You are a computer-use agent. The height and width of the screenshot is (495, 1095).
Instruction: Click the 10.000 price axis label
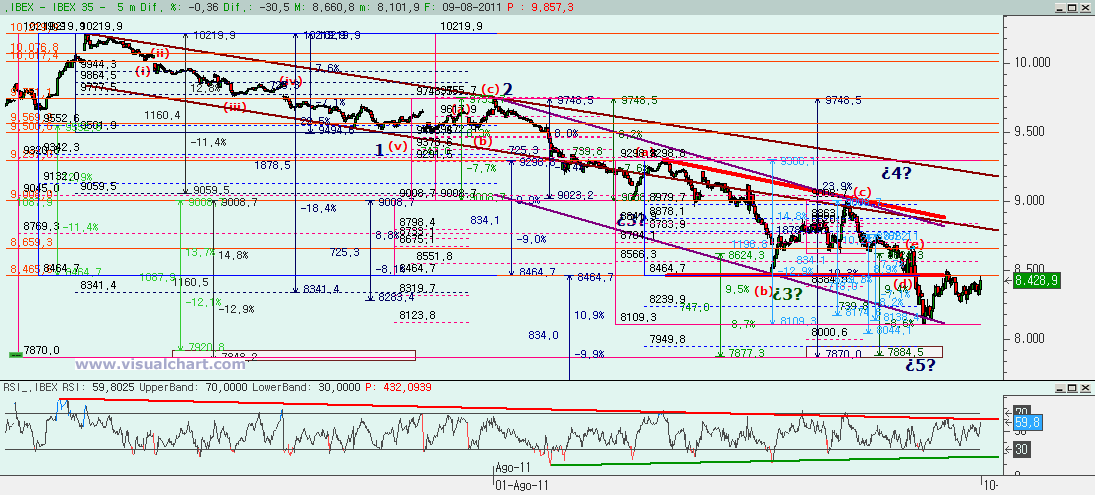(x=1031, y=63)
